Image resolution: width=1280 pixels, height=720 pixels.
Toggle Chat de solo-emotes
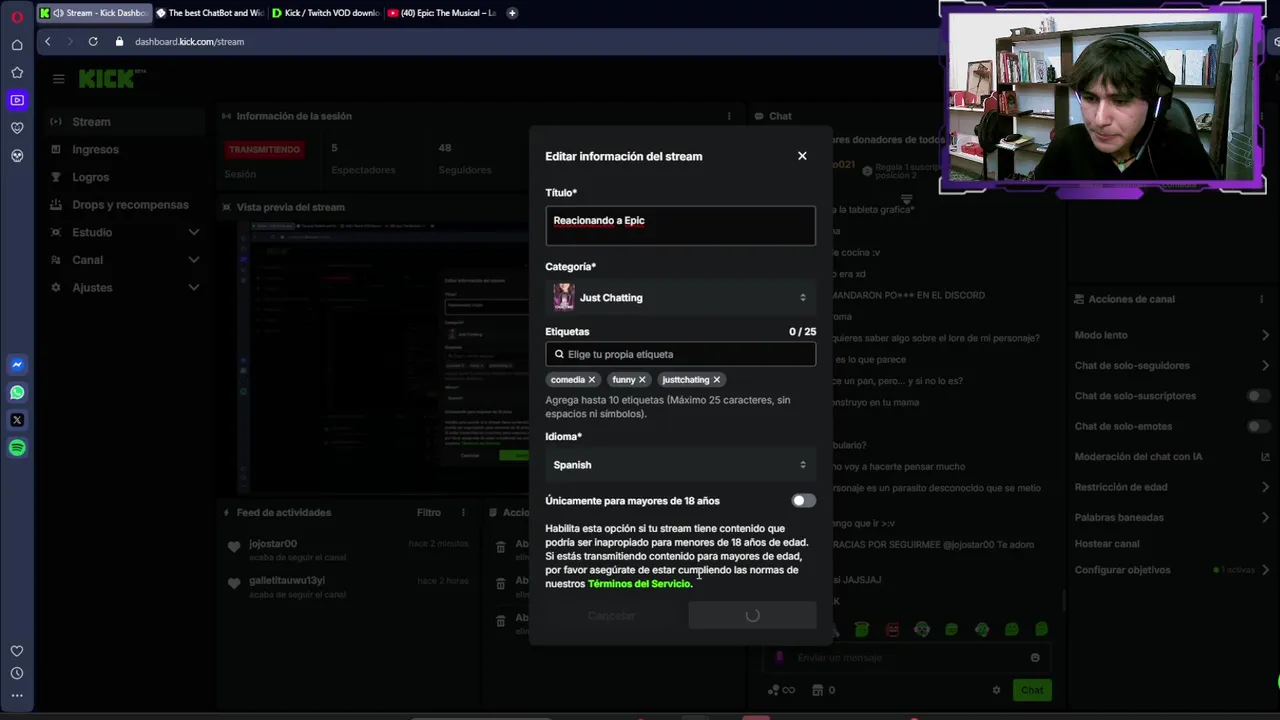(x=1258, y=426)
